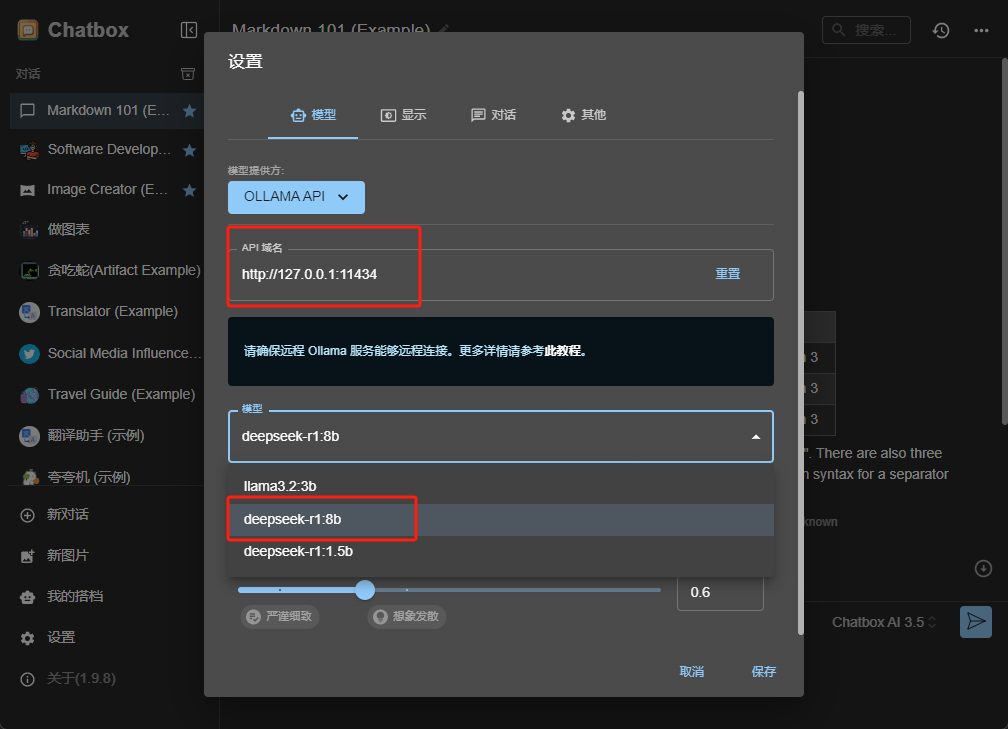
Task: Open the 翻译助手 (示例) conversation
Action: 107,436
